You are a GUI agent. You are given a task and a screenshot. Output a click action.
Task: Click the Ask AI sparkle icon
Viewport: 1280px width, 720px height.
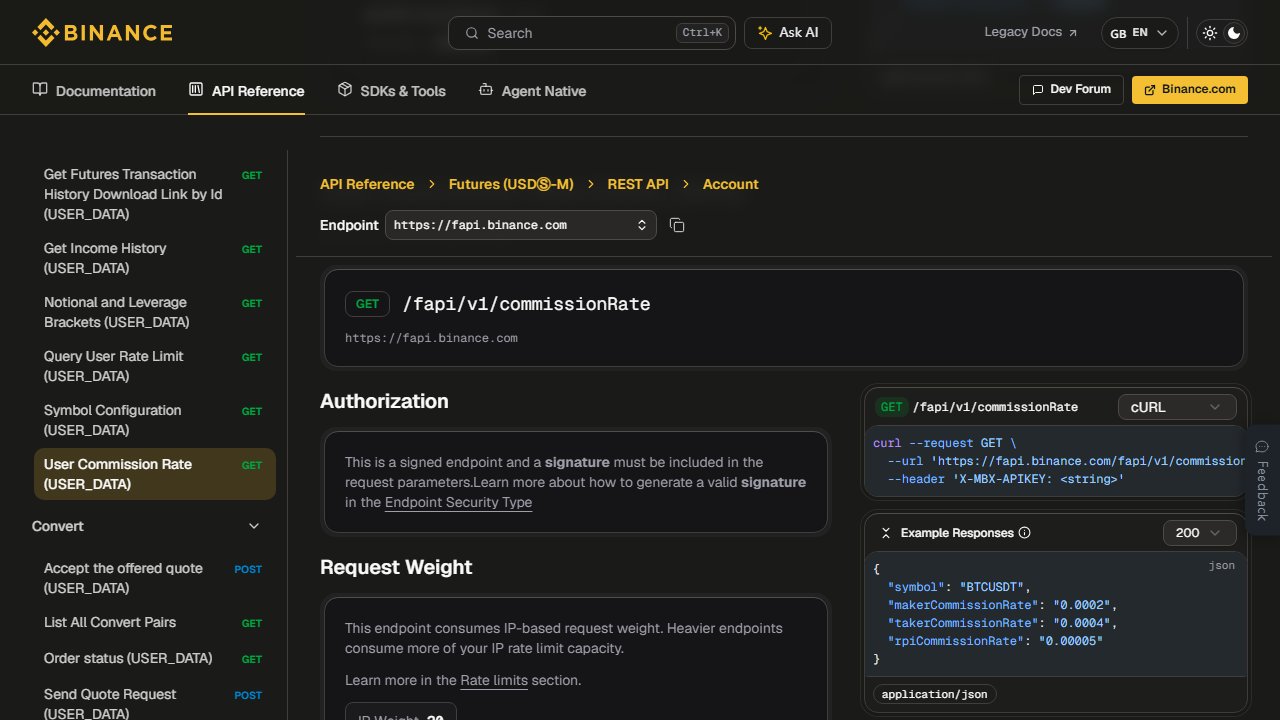coord(765,33)
